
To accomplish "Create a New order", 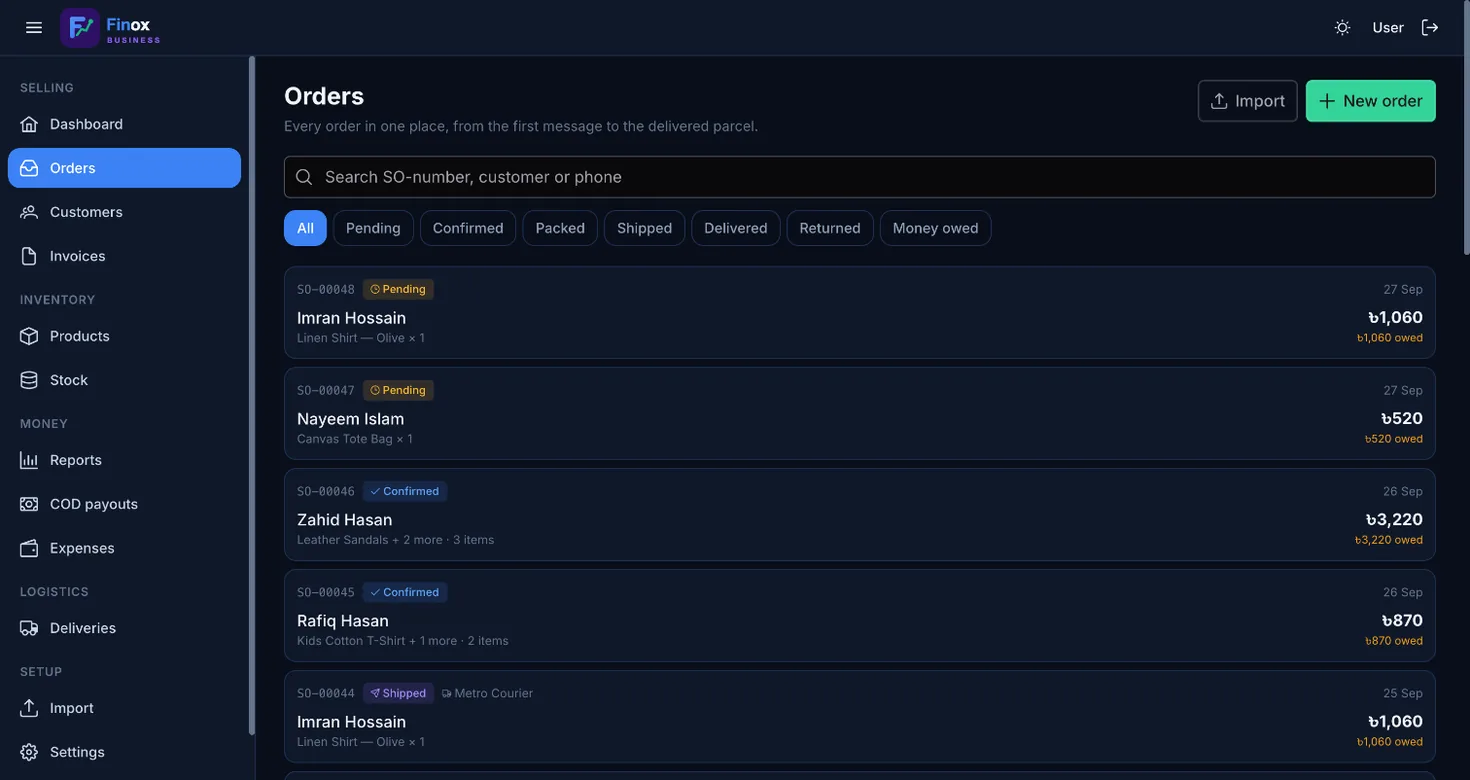I will coord(1370,101).
